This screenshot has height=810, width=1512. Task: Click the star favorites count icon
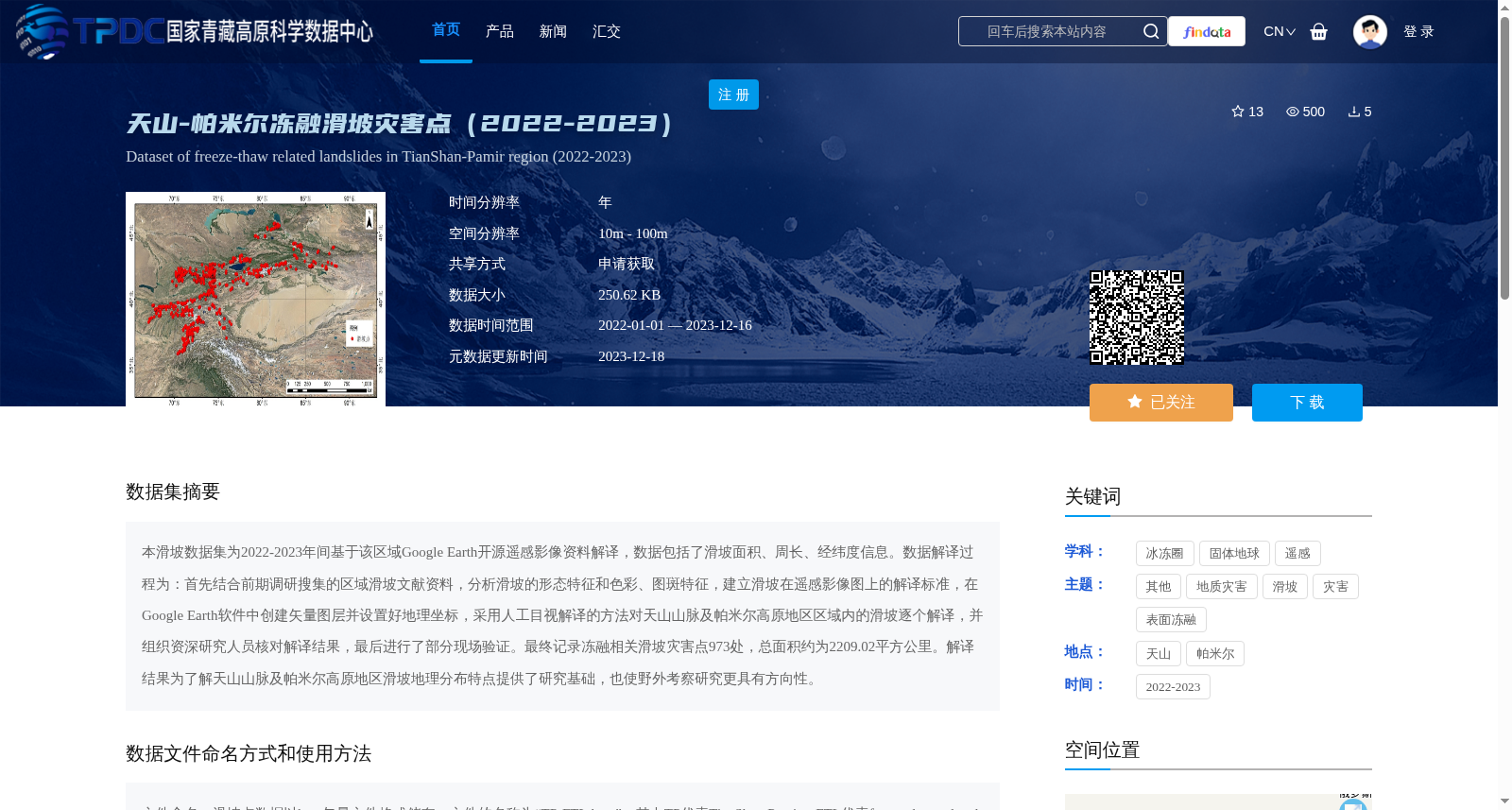pos(1238,112)
